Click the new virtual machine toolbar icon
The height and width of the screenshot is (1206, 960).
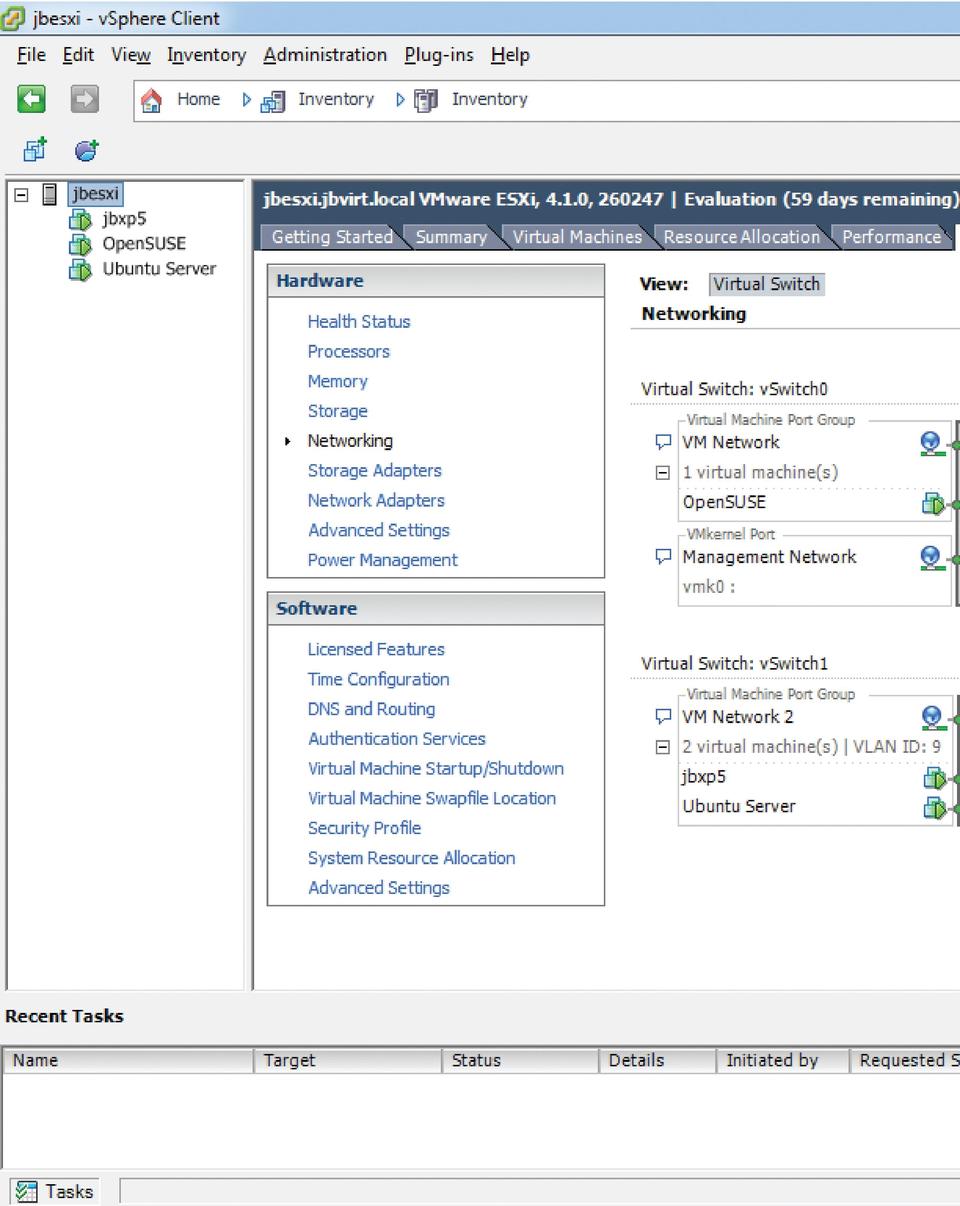tap(35, 151)
